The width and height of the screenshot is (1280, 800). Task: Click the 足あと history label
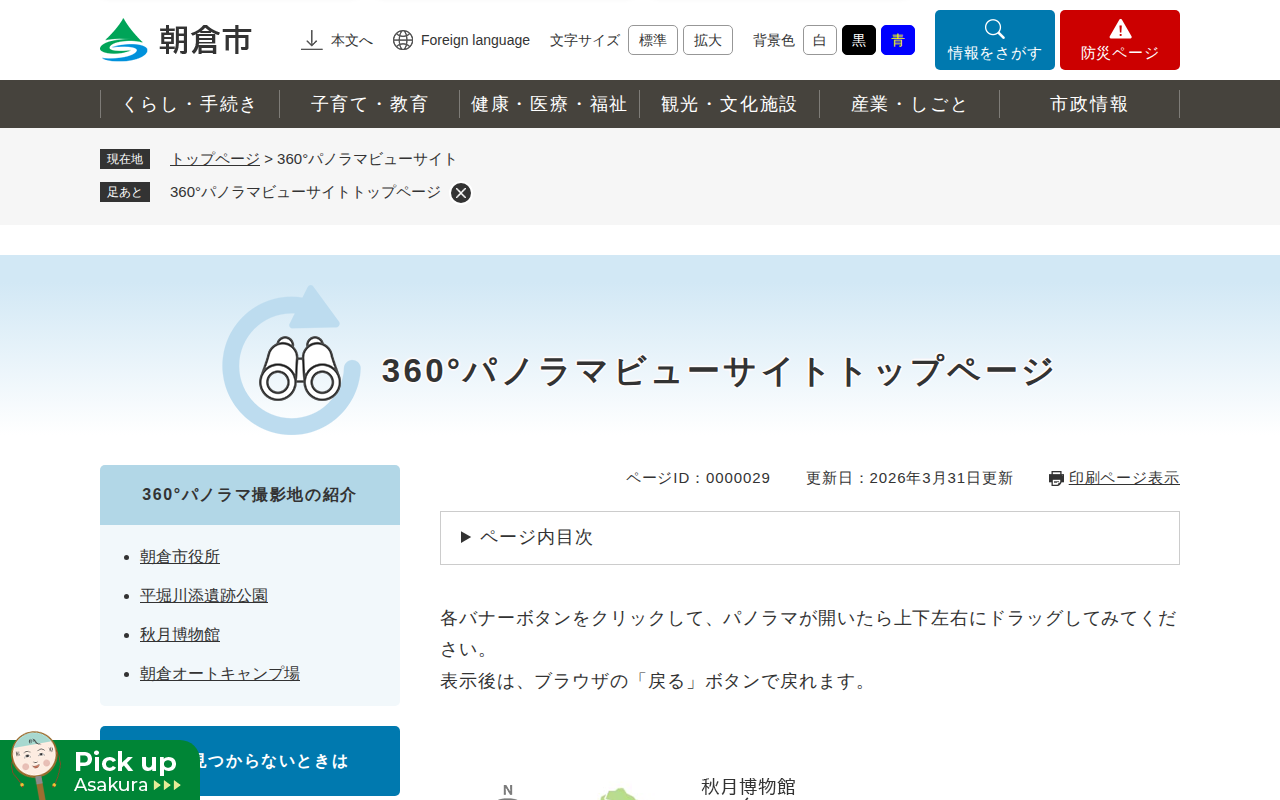[x=125, y=192]
